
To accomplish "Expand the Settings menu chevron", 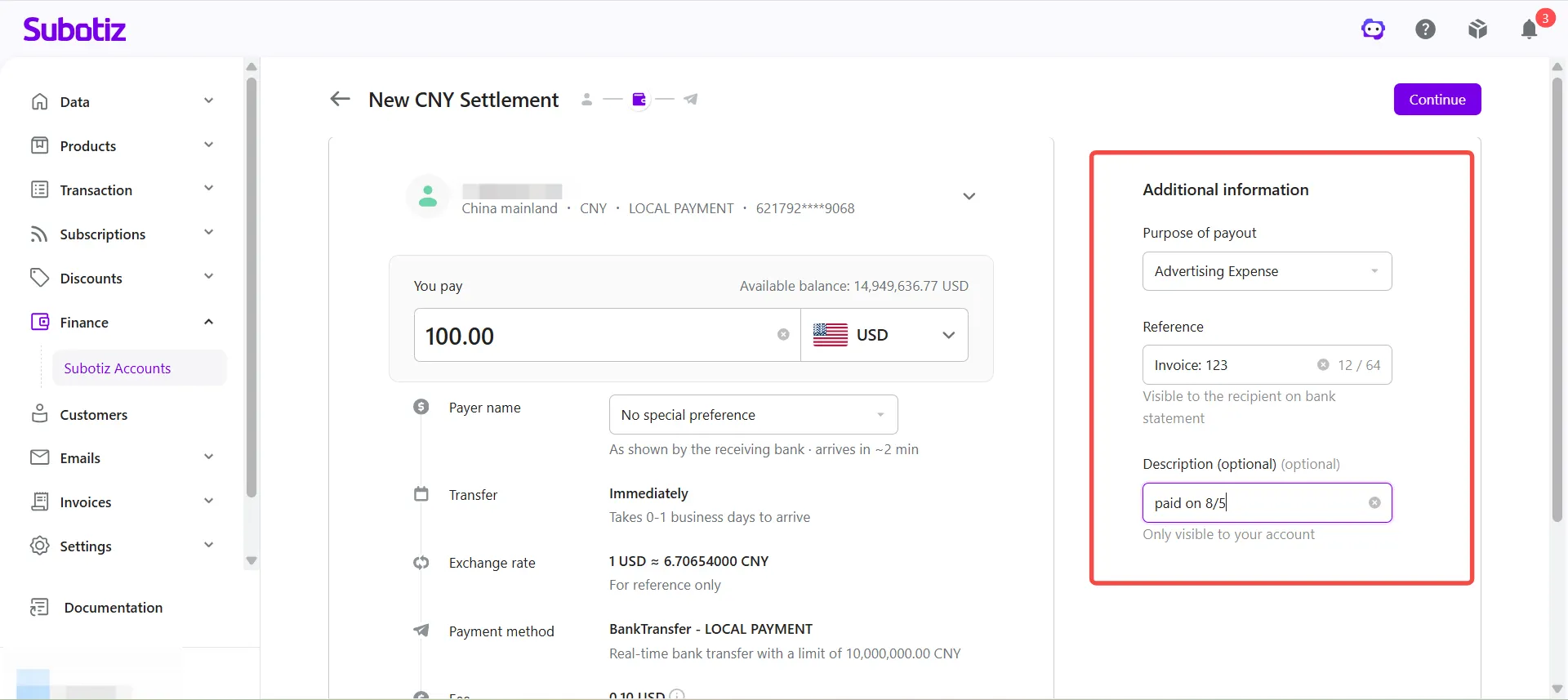I will [x=208, y=545].
